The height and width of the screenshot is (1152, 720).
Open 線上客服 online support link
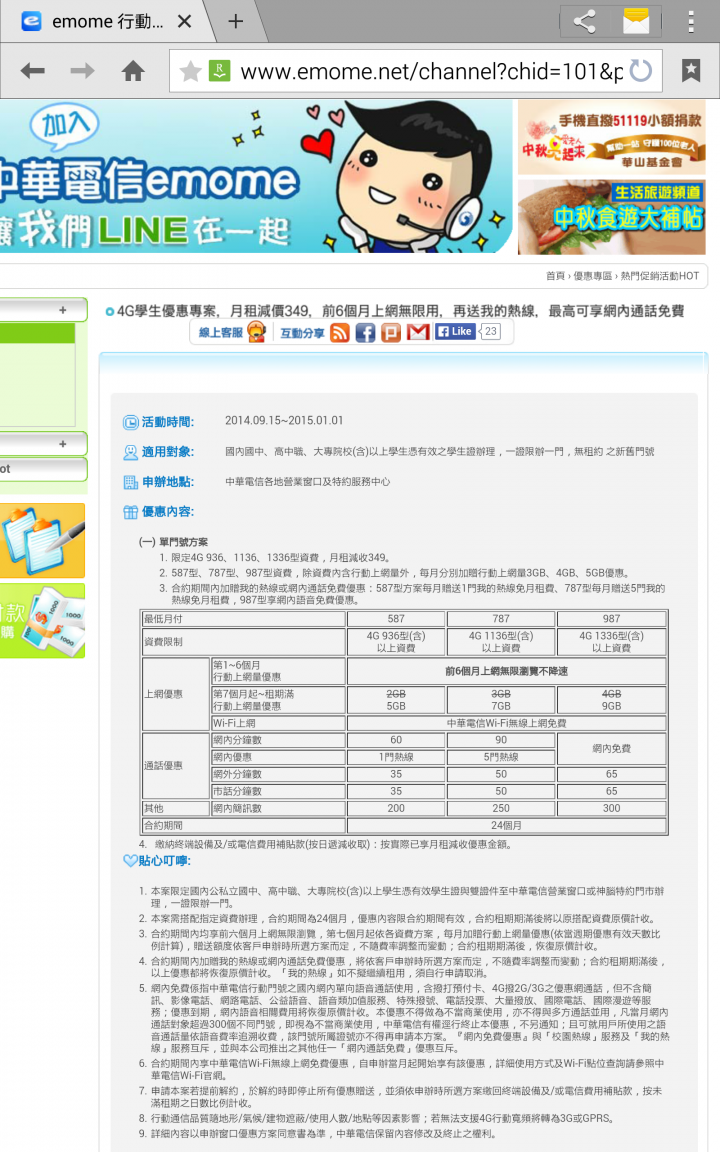point(231,332)
